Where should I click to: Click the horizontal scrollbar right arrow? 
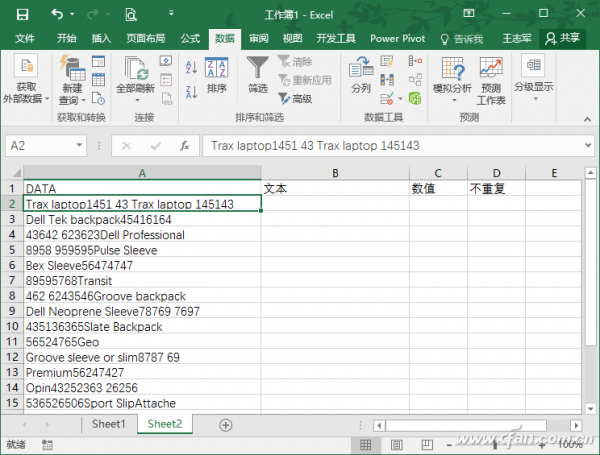click(576, 425)
